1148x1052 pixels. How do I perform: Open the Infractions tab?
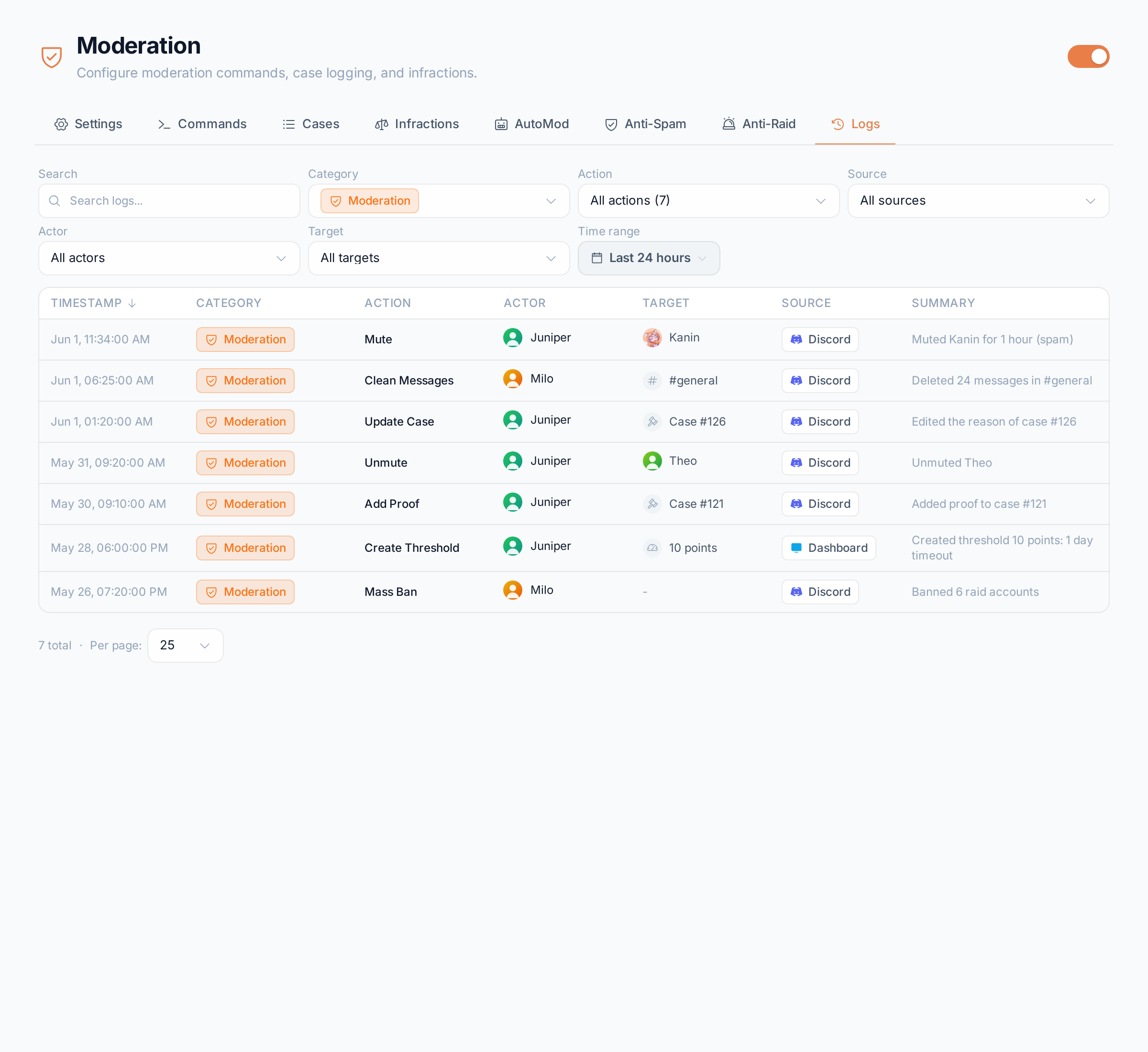pyautogui.click(x=416, y=124)
